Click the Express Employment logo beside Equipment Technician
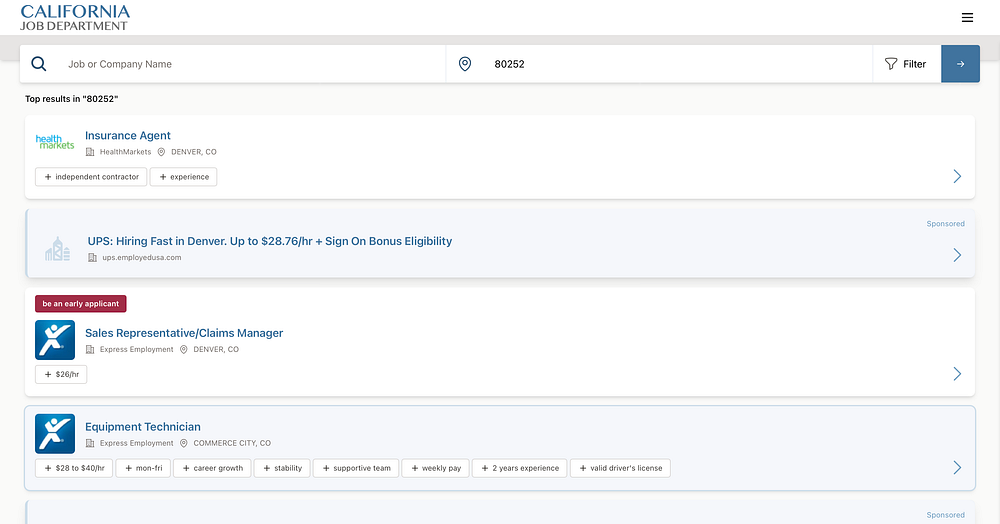Viewport: 1000px width, 524px height. tap(55, 433)
